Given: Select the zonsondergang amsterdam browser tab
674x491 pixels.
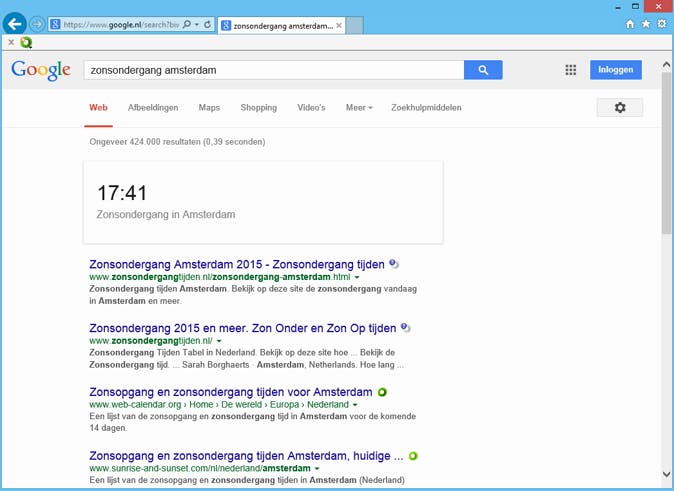Looking at the screenshot, I should tap(282, 25).
